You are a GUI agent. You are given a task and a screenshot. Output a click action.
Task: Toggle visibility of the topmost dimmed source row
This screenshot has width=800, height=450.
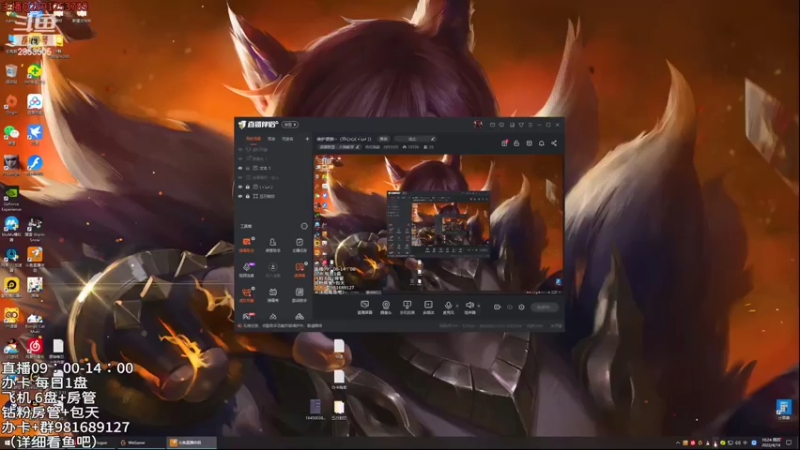click(240, 149)
